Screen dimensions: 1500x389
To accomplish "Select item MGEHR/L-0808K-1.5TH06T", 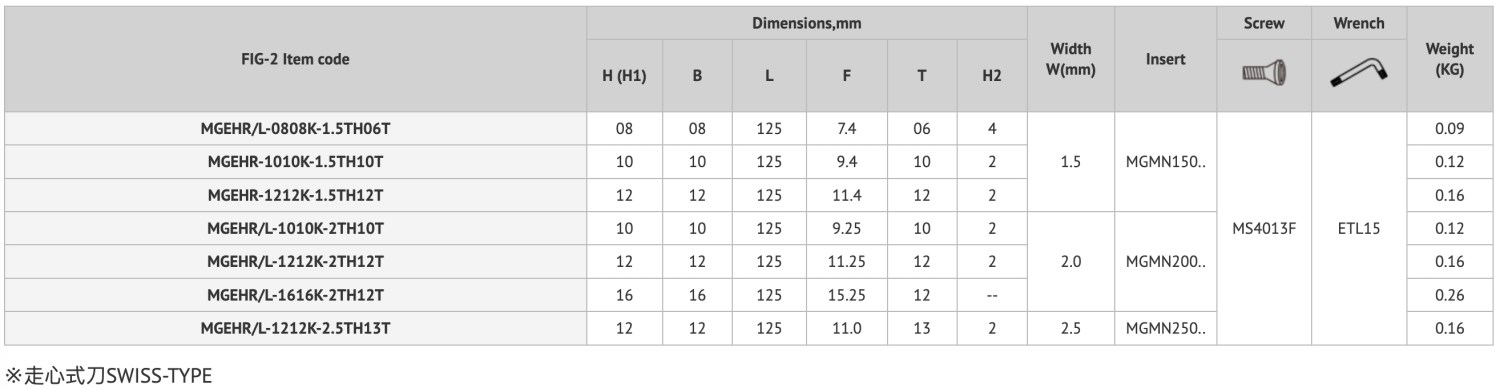I will point(294,128).
